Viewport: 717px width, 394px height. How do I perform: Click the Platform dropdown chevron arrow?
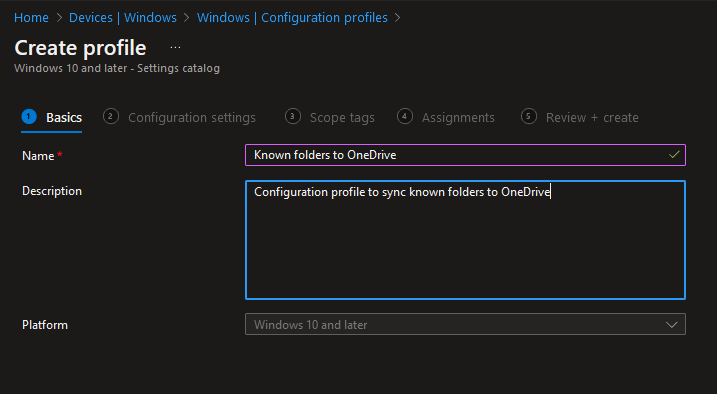[671, 325]
